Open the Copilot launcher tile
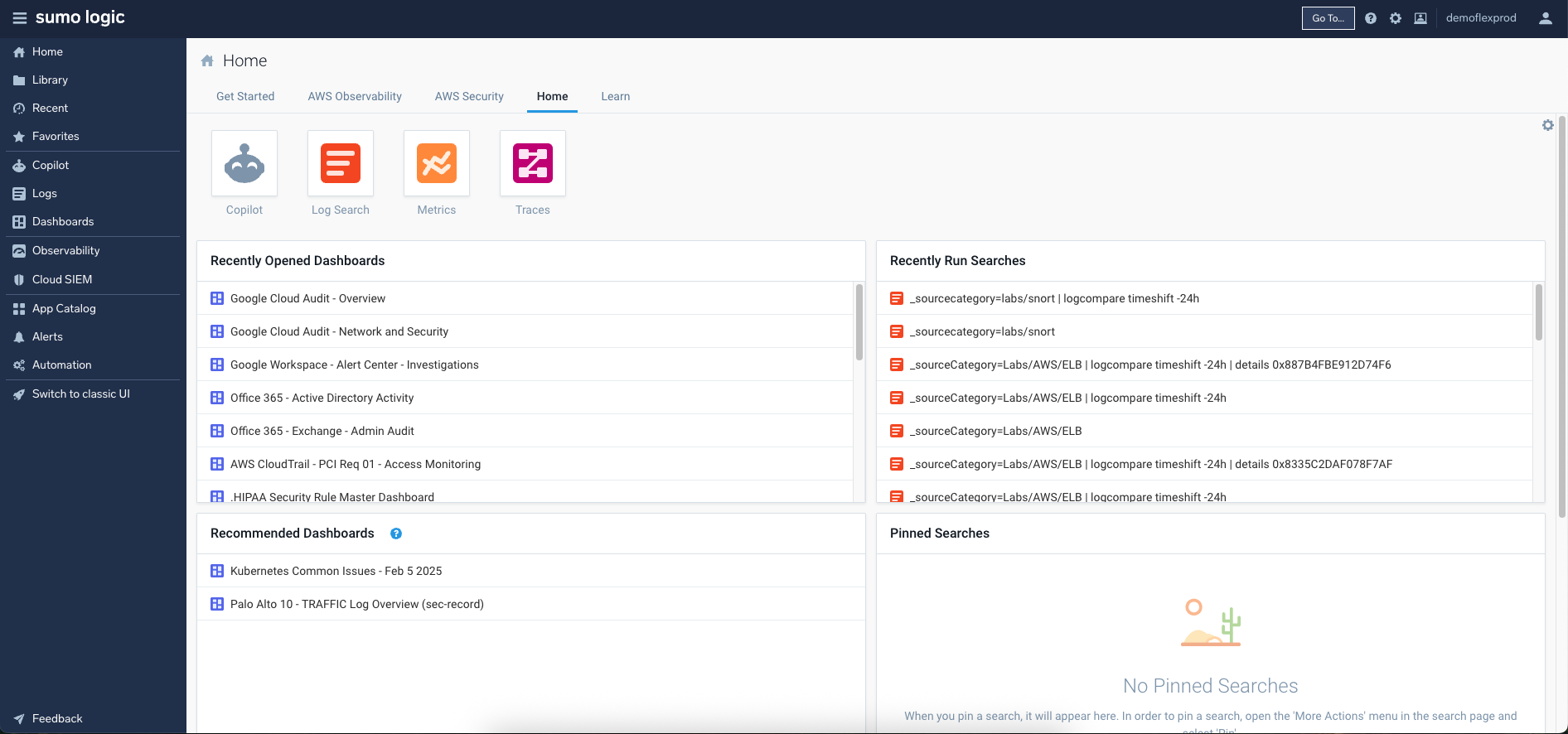 pos(244,164)
